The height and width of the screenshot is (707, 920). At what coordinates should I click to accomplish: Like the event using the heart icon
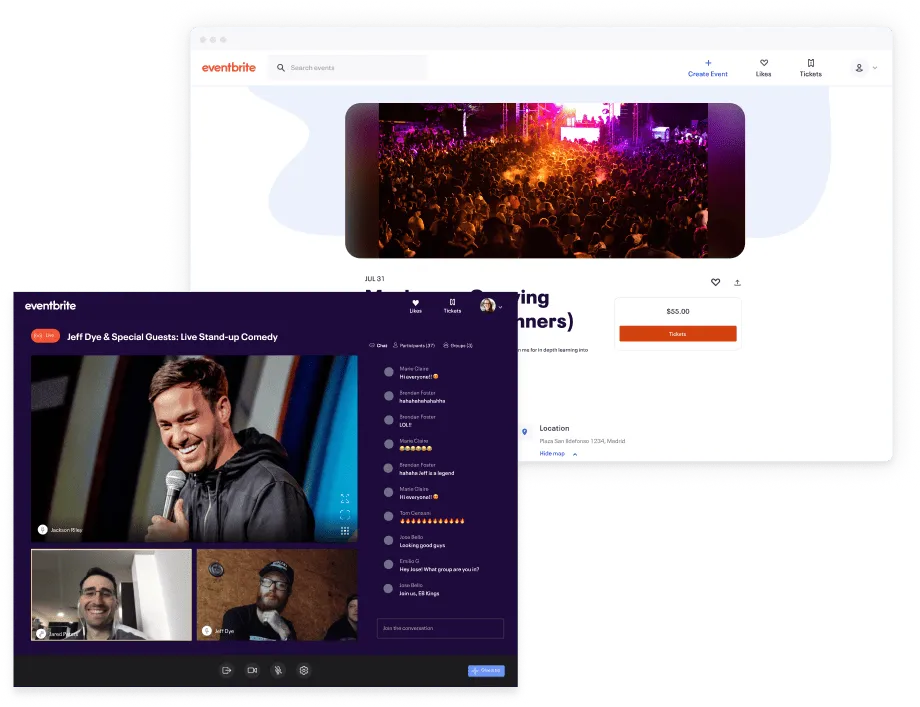[x=716, y=282]
